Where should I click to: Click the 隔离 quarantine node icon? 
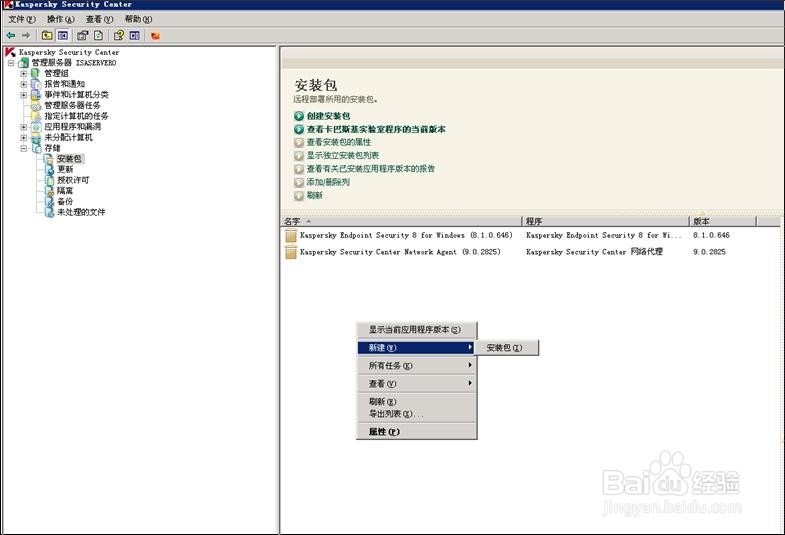(x=49, y=191)
